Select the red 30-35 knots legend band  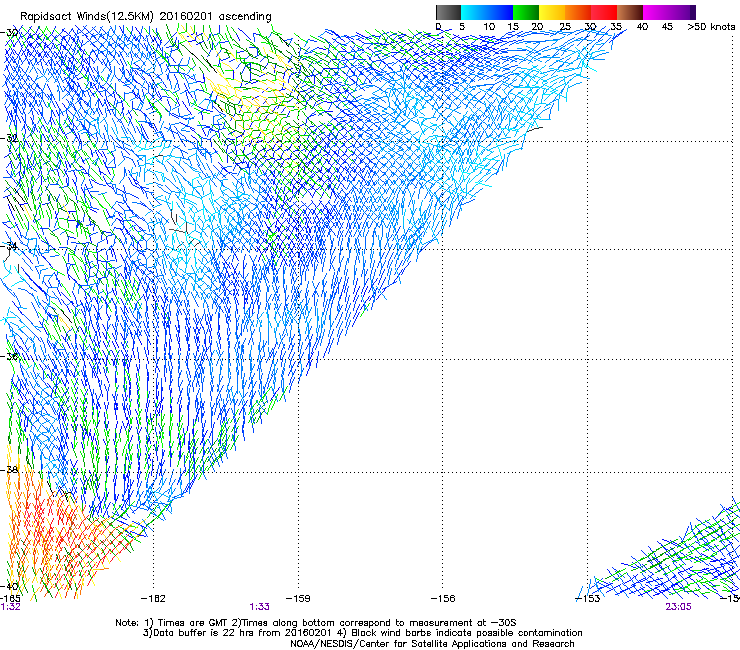pos(604,12)
